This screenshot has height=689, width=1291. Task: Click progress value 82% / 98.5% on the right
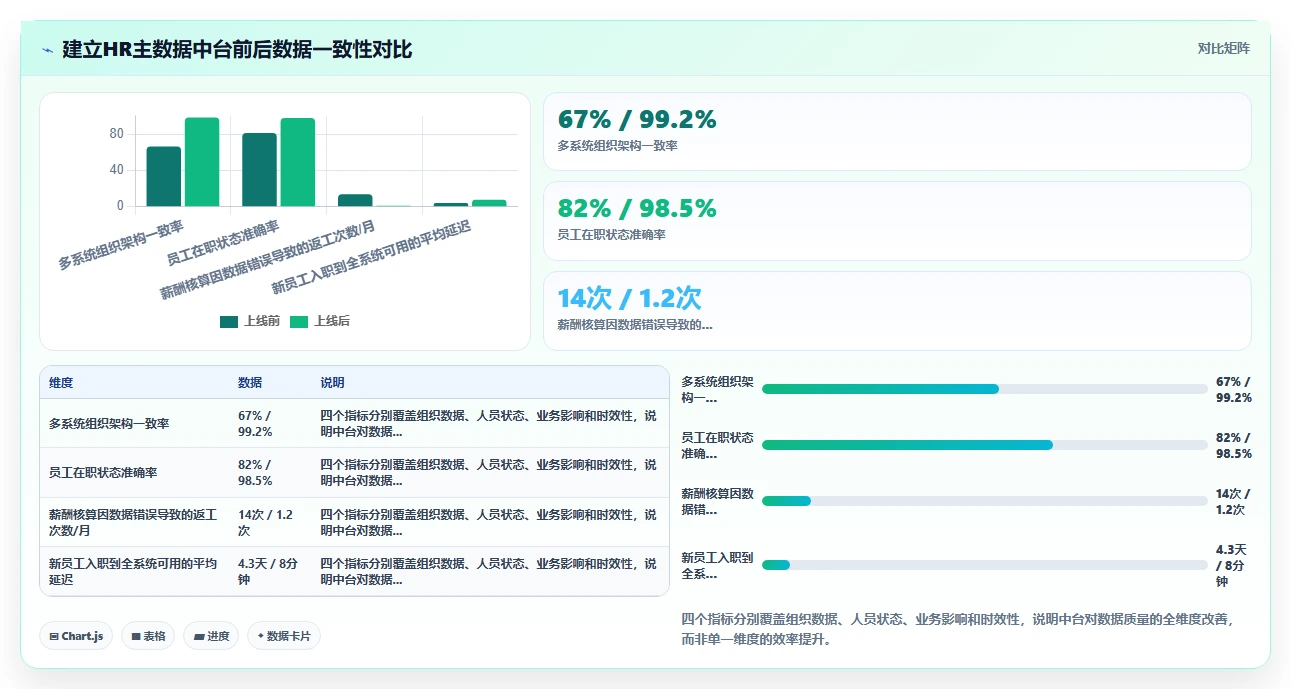pyautogui.click(x=1233, y=445)
